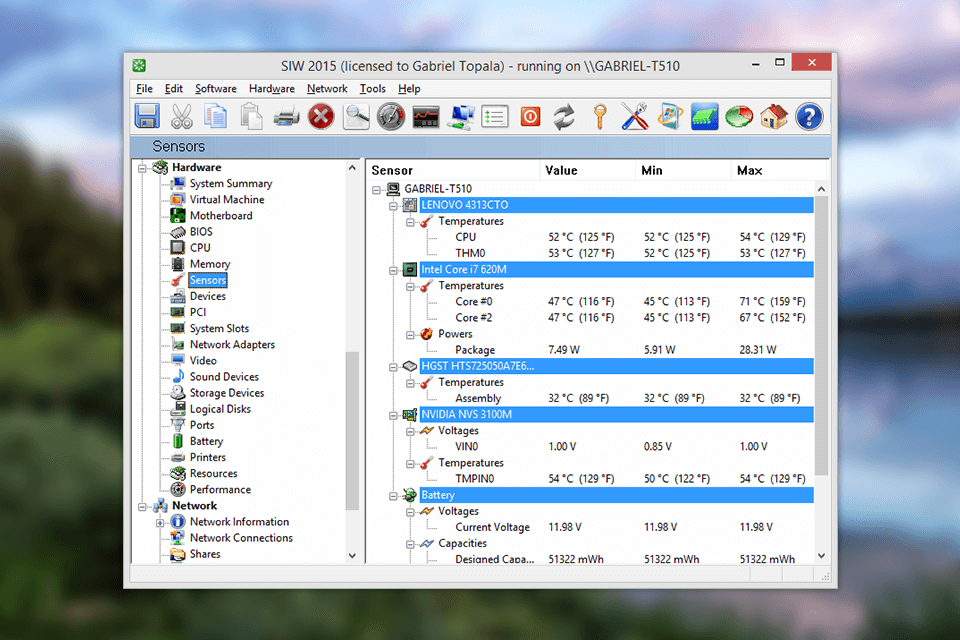The width and height of the screenshot is (960, 640).
Task: Open the Software menu
Action: (215, 88)
